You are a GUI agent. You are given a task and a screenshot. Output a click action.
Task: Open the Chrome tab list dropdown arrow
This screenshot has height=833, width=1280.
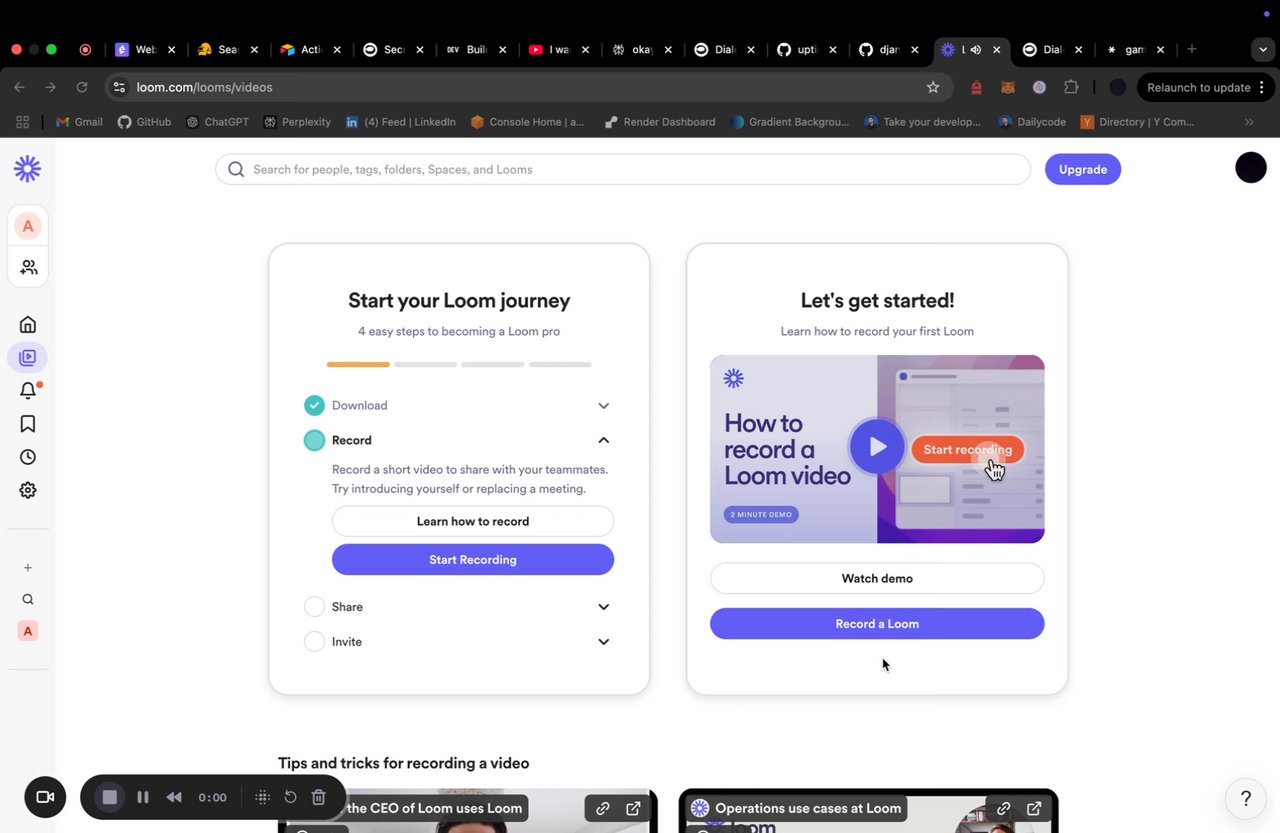[x=1263, y=49]
